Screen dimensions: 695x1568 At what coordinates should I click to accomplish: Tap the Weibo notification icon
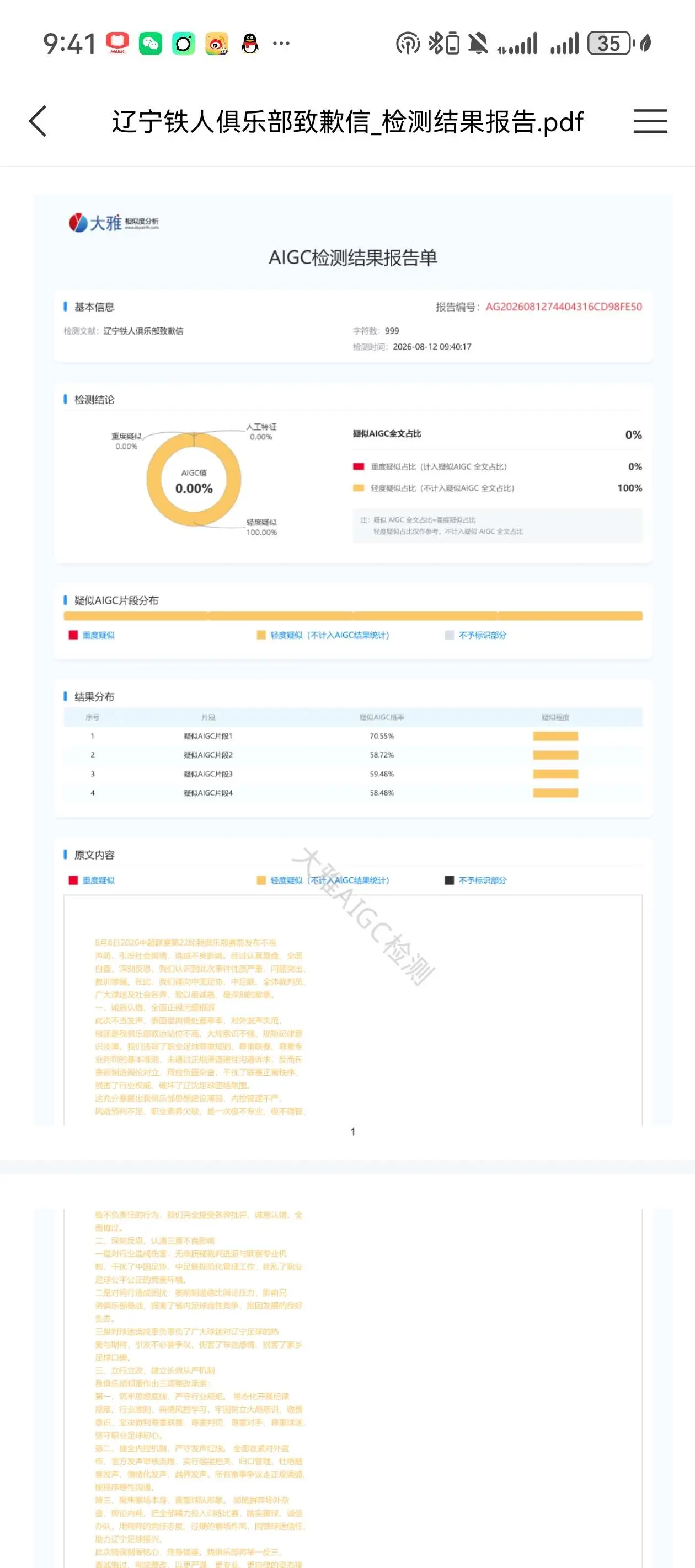217,43
